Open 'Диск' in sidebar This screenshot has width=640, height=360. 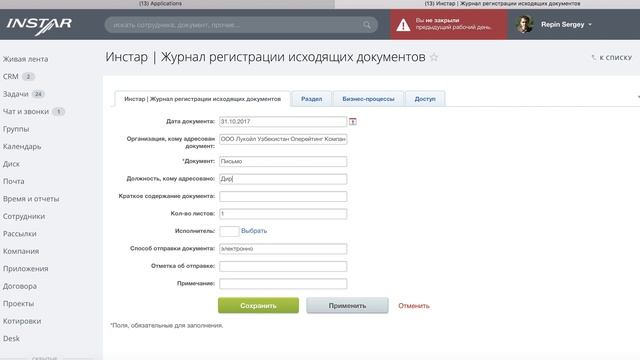point(11,164)
